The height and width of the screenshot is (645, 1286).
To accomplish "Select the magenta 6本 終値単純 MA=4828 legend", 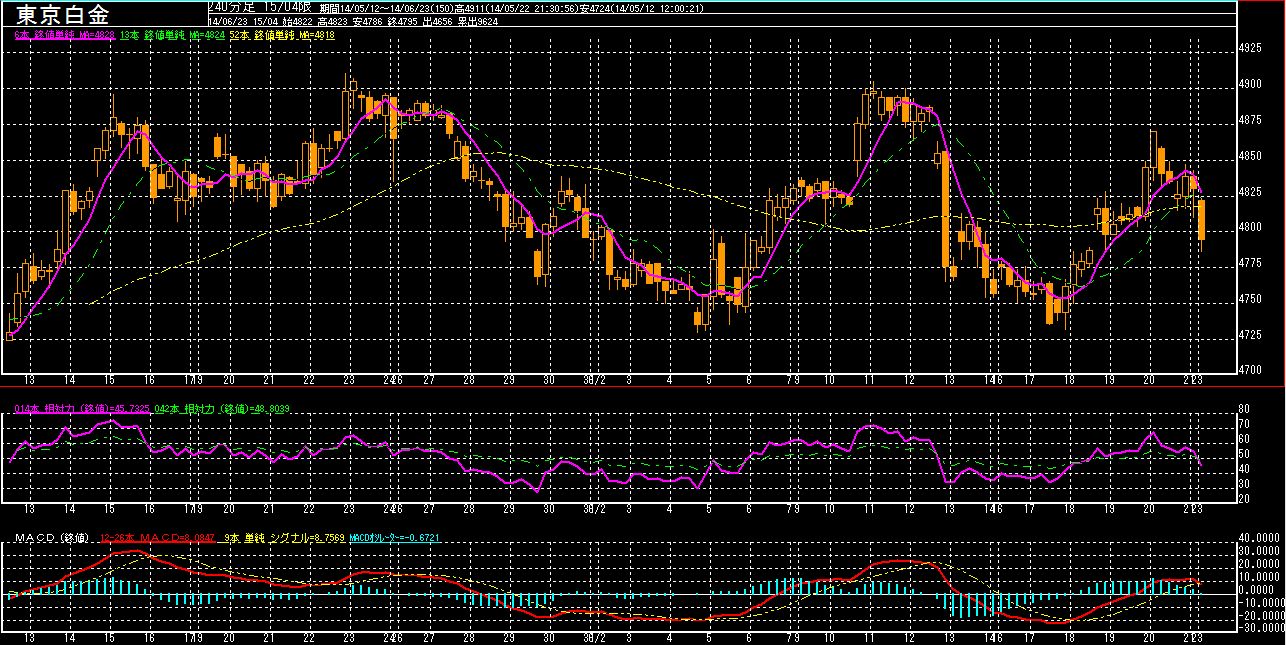I will 65,35.
